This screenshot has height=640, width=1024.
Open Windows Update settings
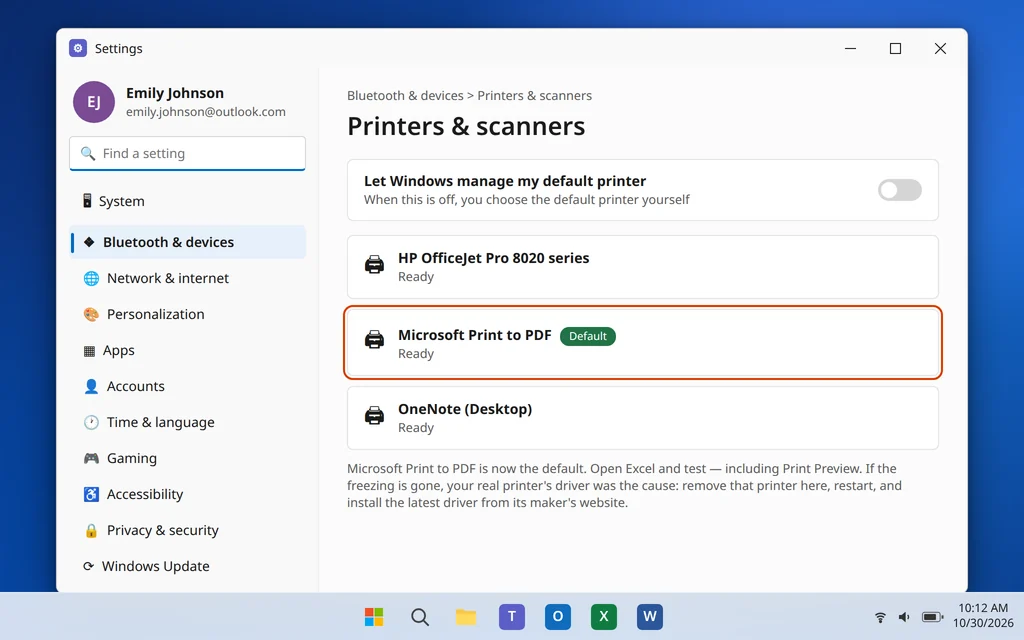[187, 566]
